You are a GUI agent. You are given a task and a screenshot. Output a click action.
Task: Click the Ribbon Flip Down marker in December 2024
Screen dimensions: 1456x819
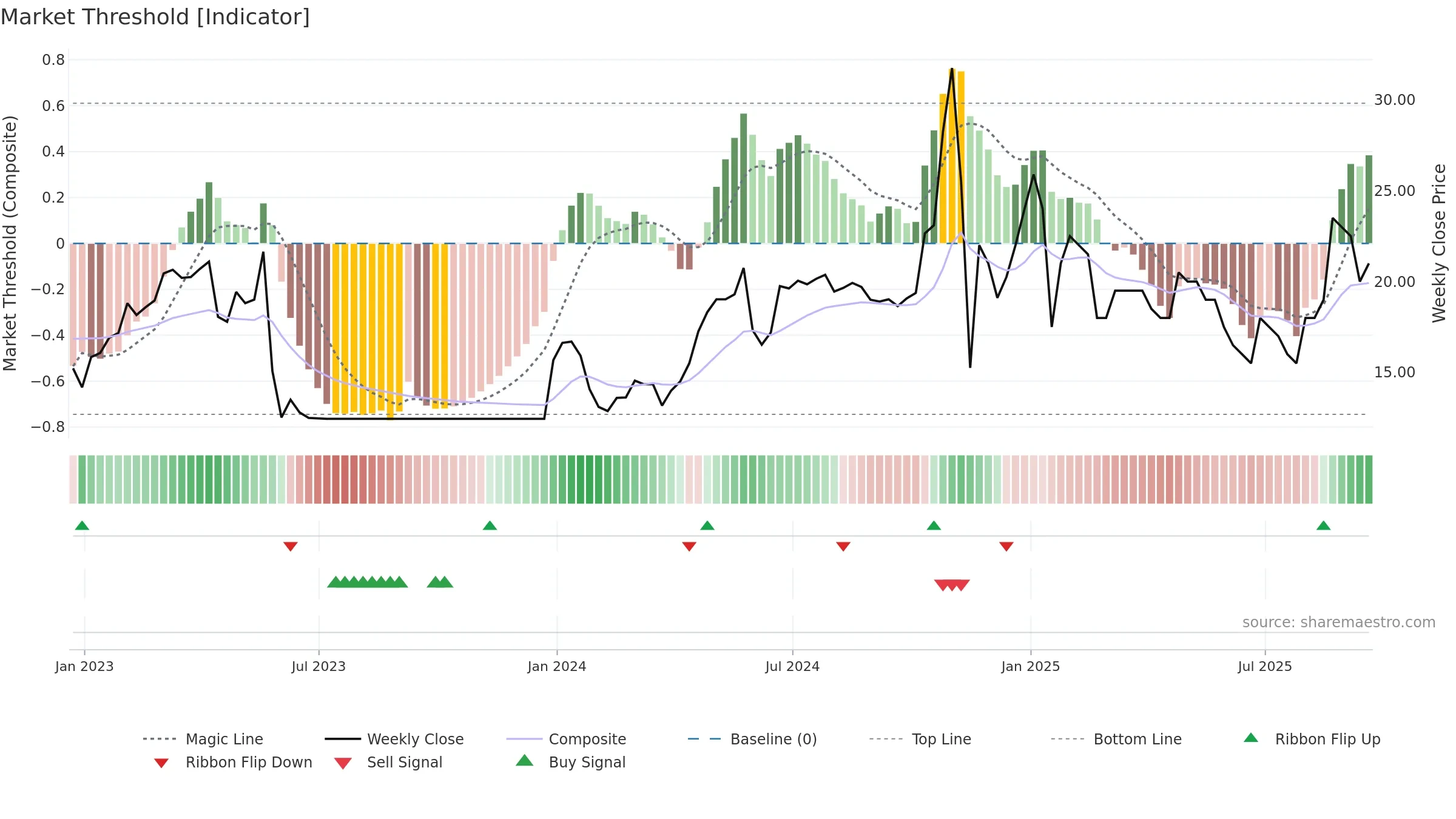coord(1006,547)
